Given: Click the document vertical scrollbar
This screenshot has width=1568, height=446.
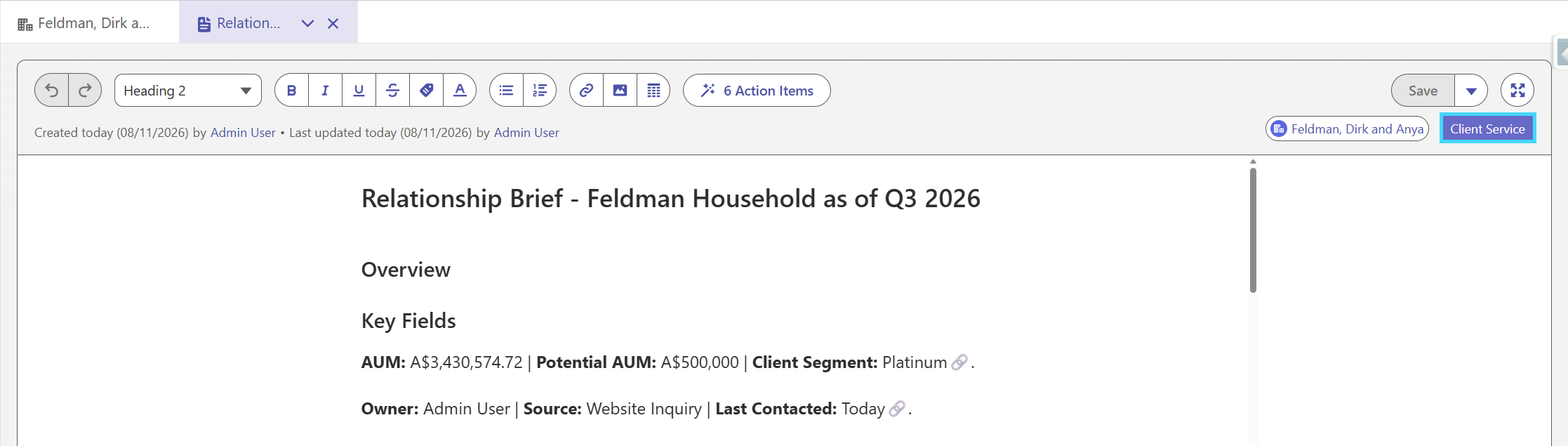Looking at the screenshot, I should [1253, 230].
